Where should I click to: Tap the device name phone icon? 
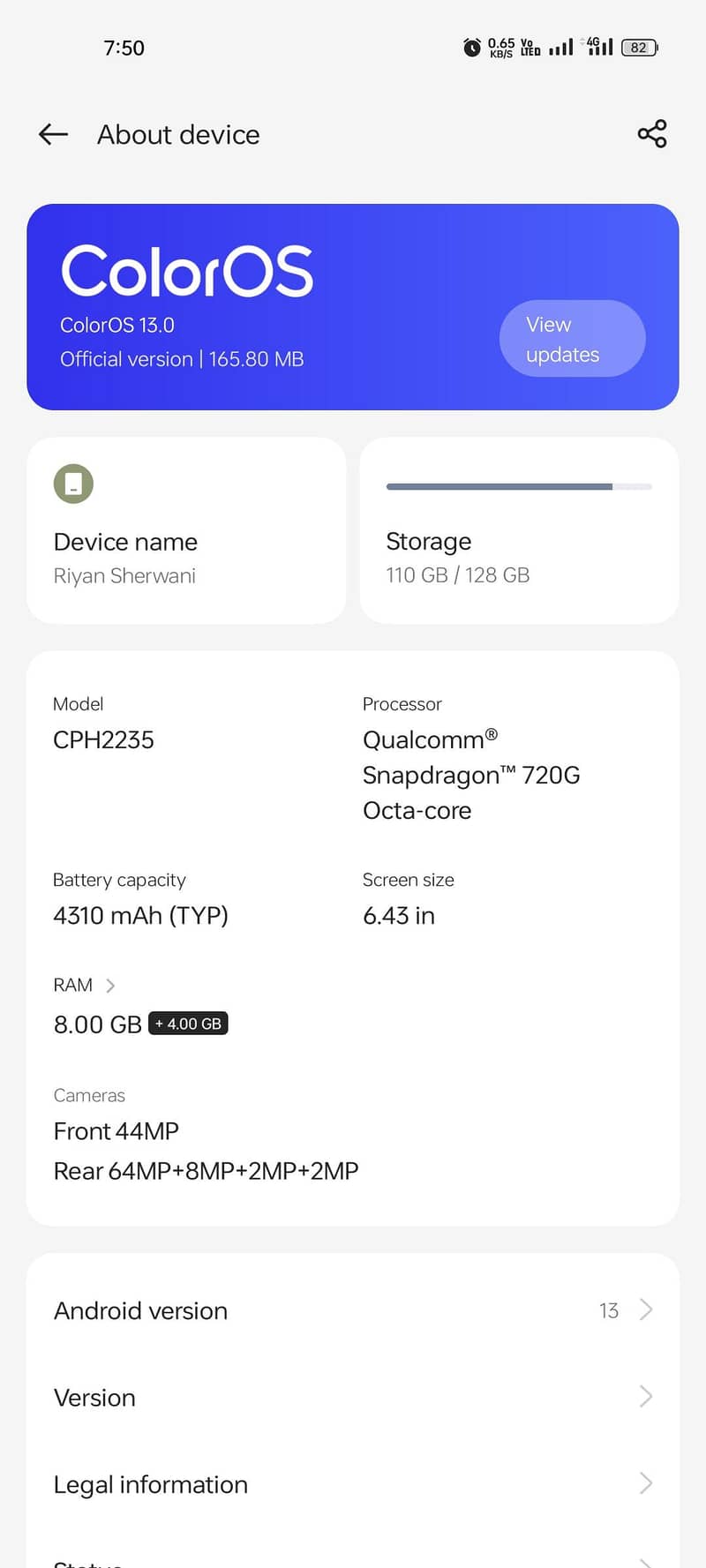coord(73,484)
